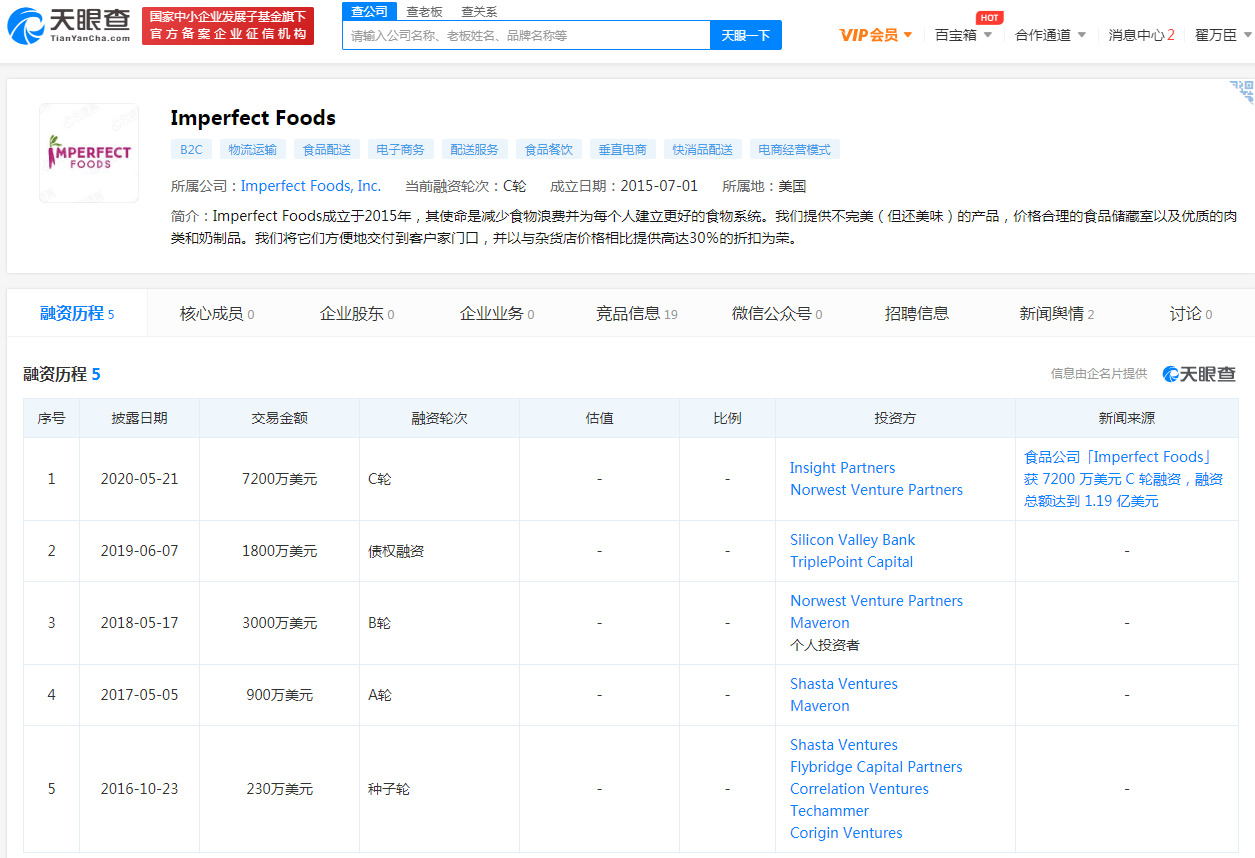This screenshot has width=1255, height=858.
Task: Click the red 官方备案企业征信机构 banner
Action: pos(228,26)
